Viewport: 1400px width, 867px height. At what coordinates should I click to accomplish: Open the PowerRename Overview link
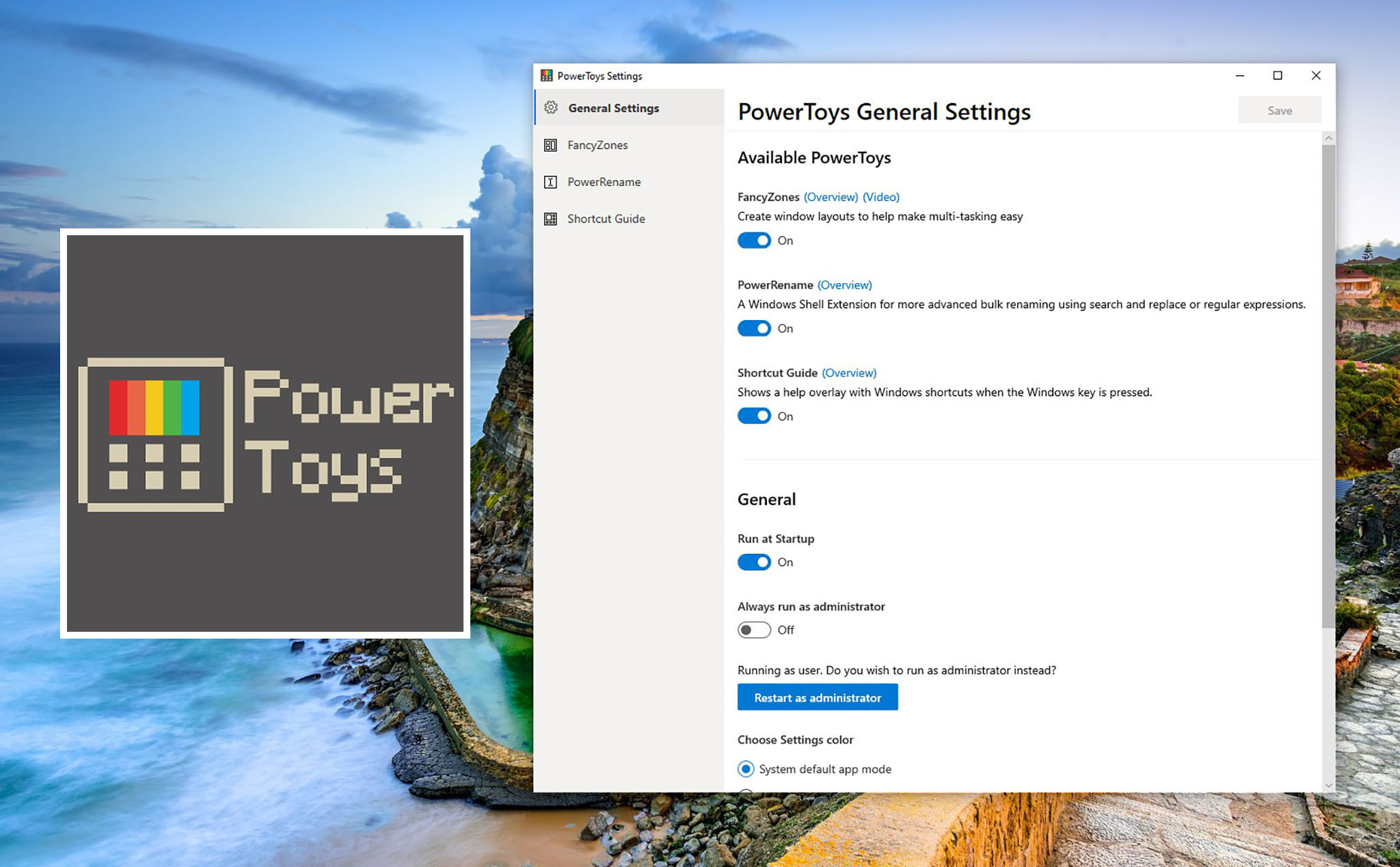(x=845, y=284)
